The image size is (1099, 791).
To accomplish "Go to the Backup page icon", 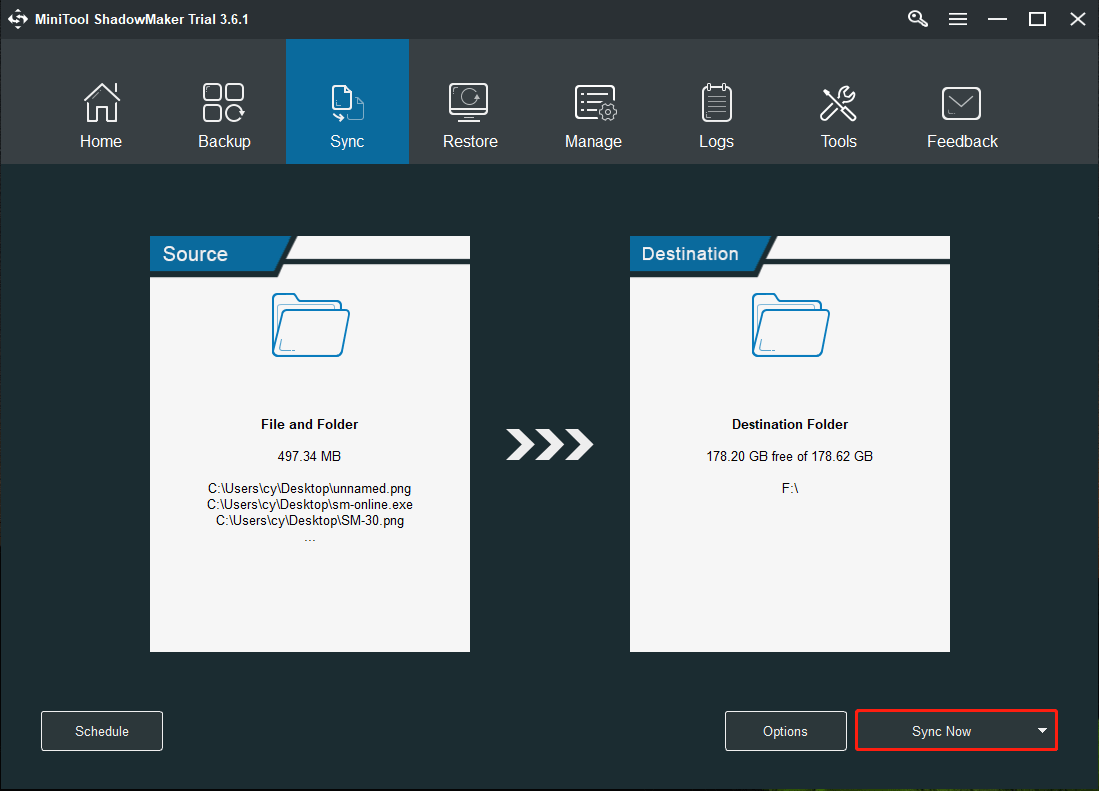I will 224,104.
